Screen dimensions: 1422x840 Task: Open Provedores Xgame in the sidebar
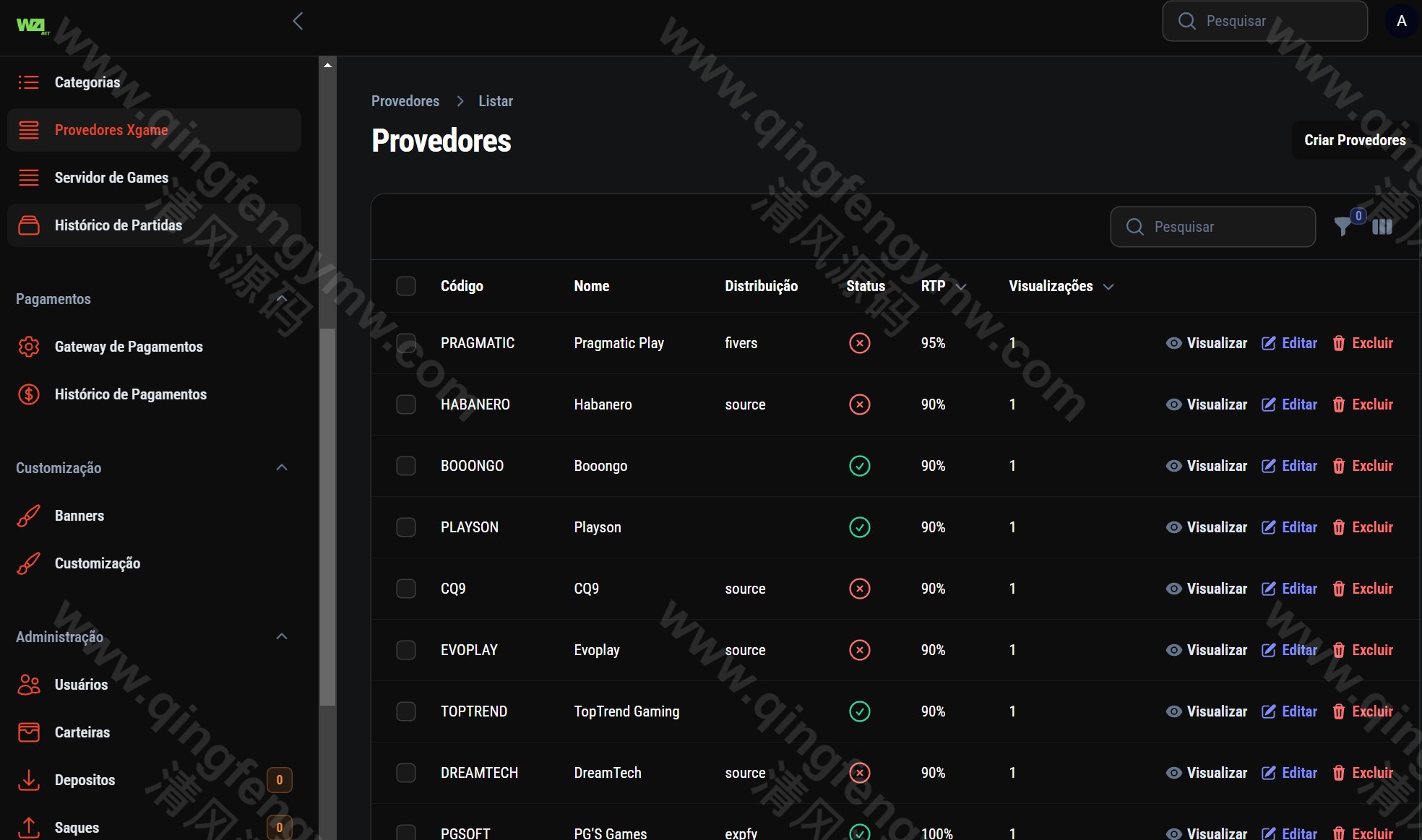[154, 130]
